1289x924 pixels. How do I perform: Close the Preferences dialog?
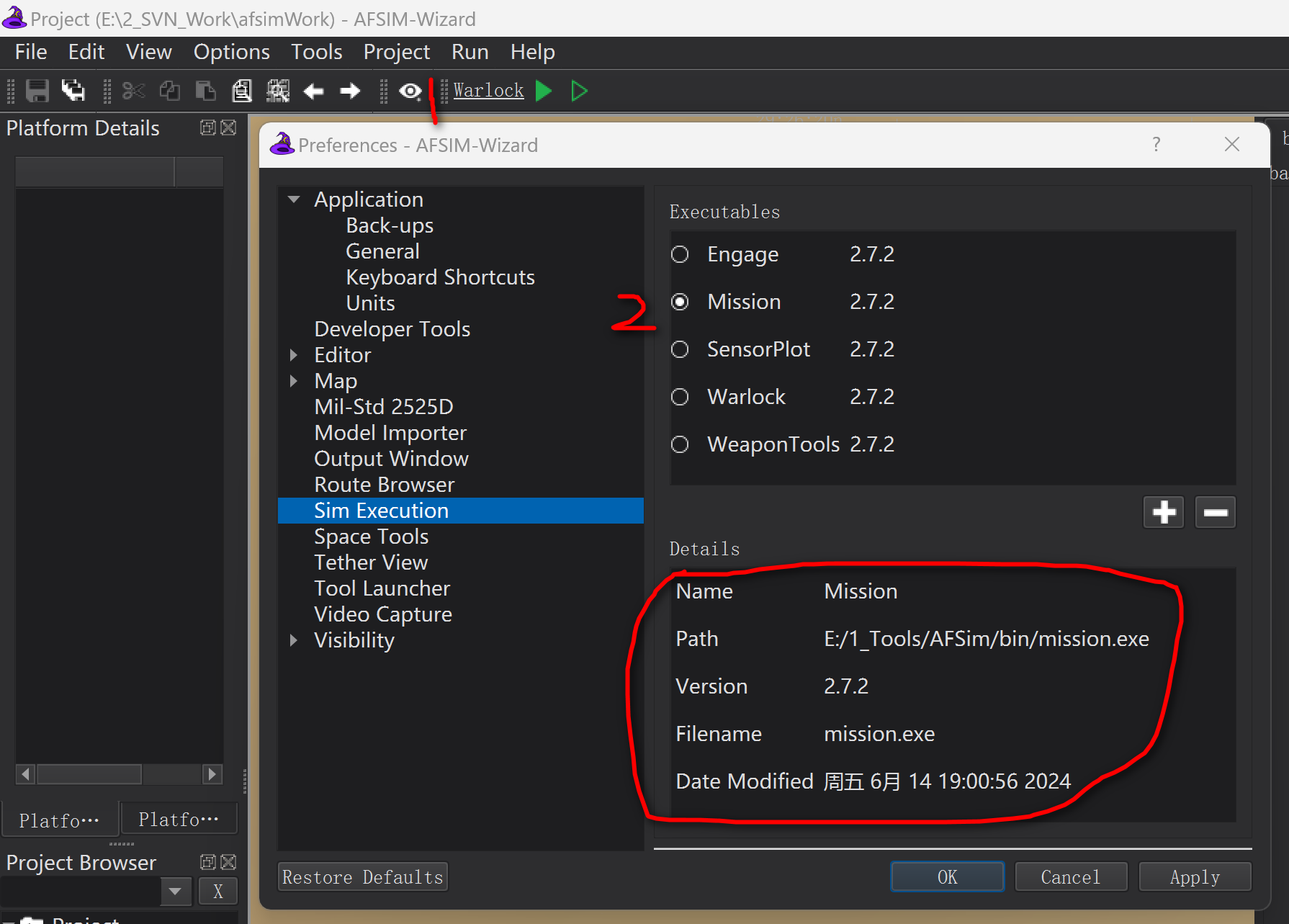(x=1232, y=144)
